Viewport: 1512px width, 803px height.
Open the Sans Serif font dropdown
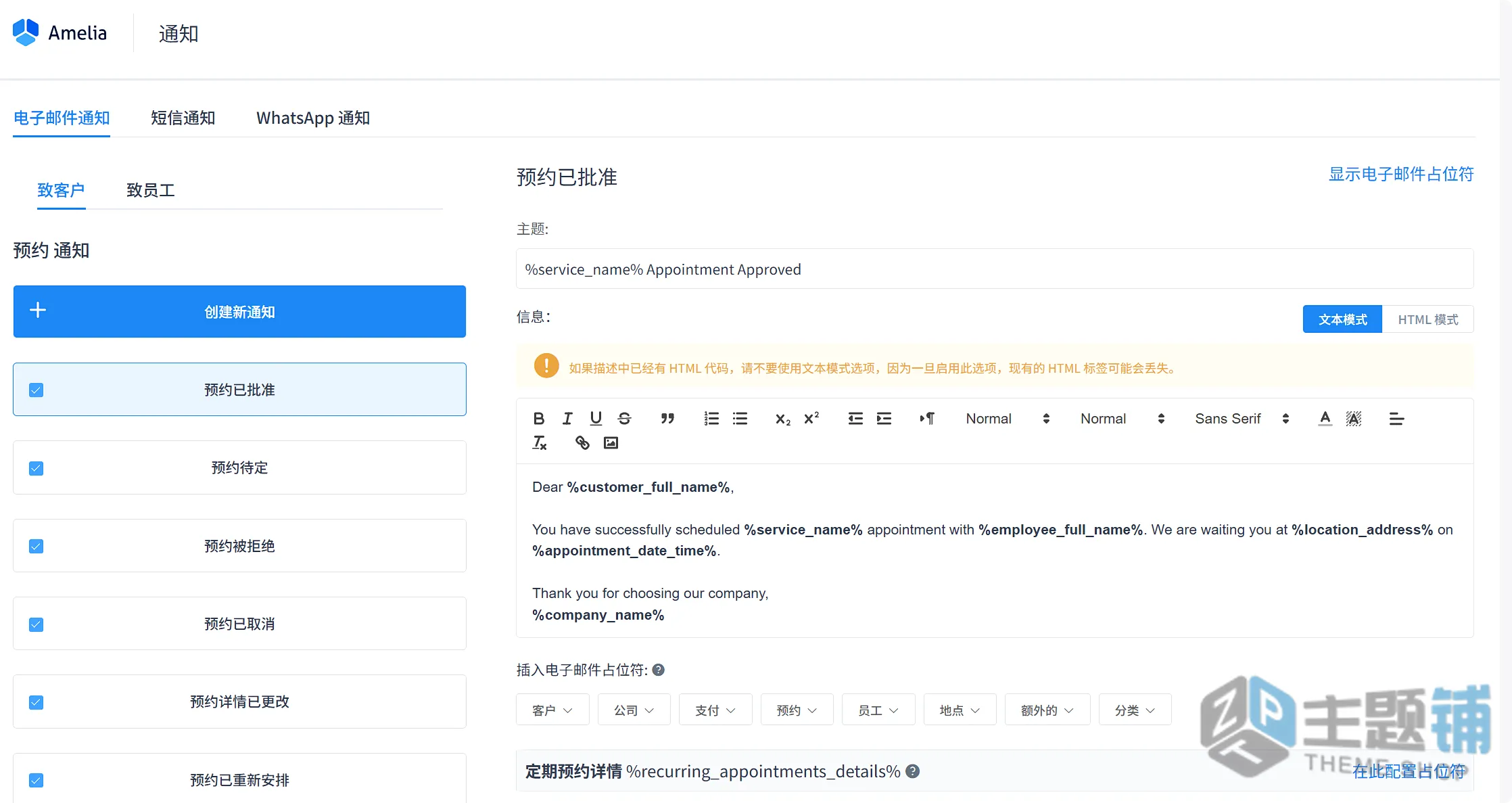coord(1242,419)
